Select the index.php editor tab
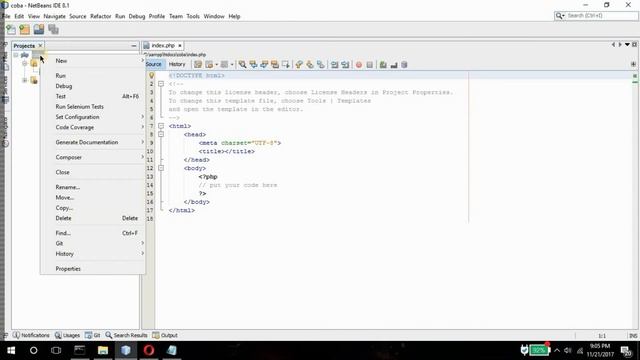 tap(163, 45)
